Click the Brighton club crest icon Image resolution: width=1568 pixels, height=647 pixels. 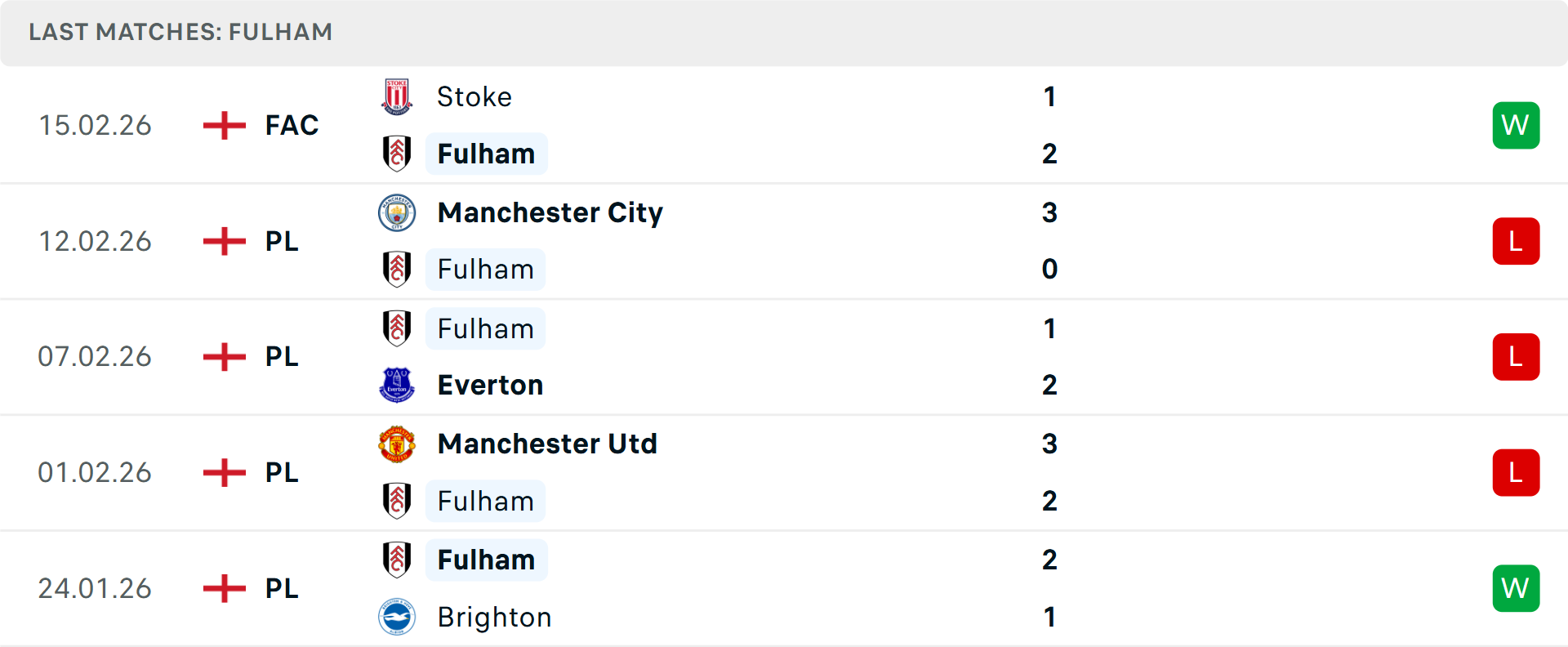tap(398, 618)
